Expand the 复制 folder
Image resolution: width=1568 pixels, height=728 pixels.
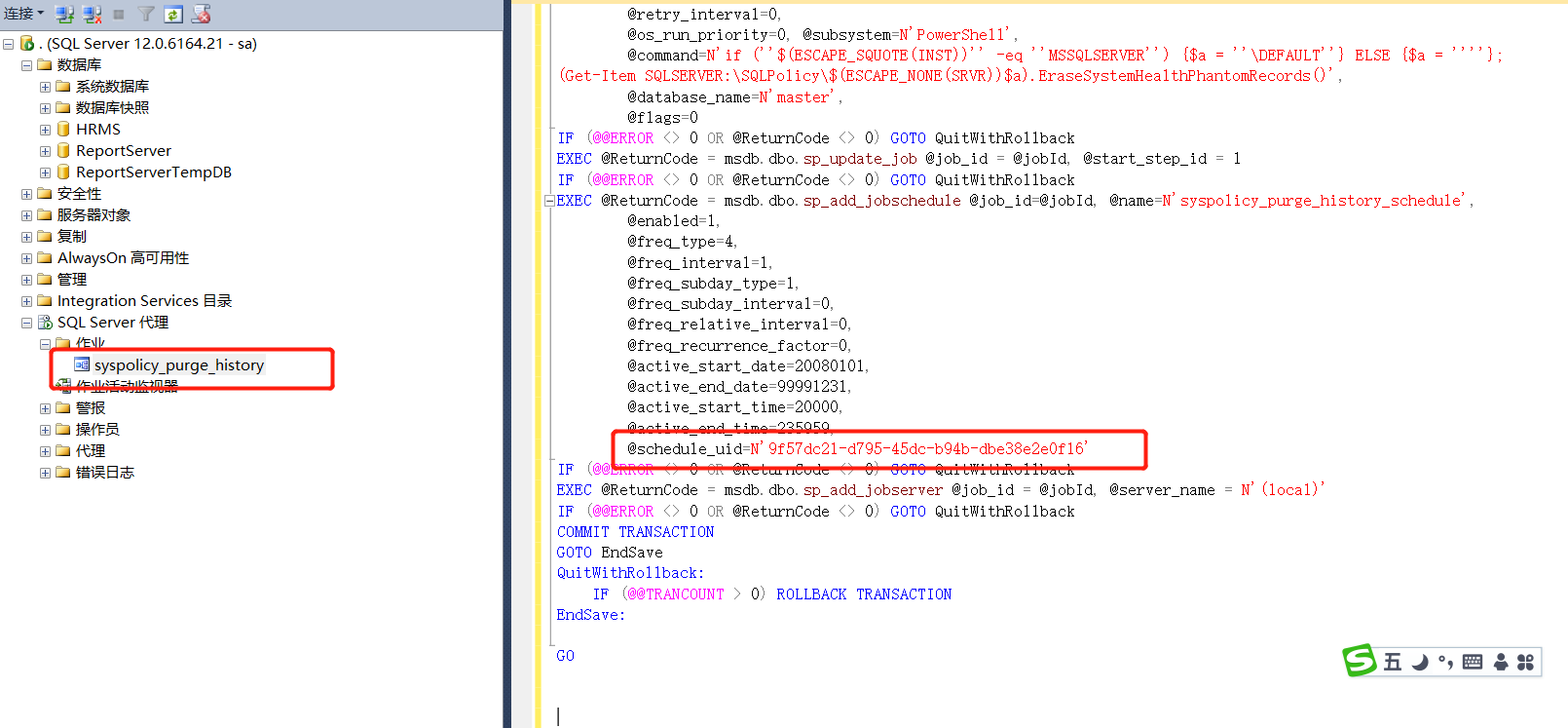pyautogui.click(x=26, y=237)
